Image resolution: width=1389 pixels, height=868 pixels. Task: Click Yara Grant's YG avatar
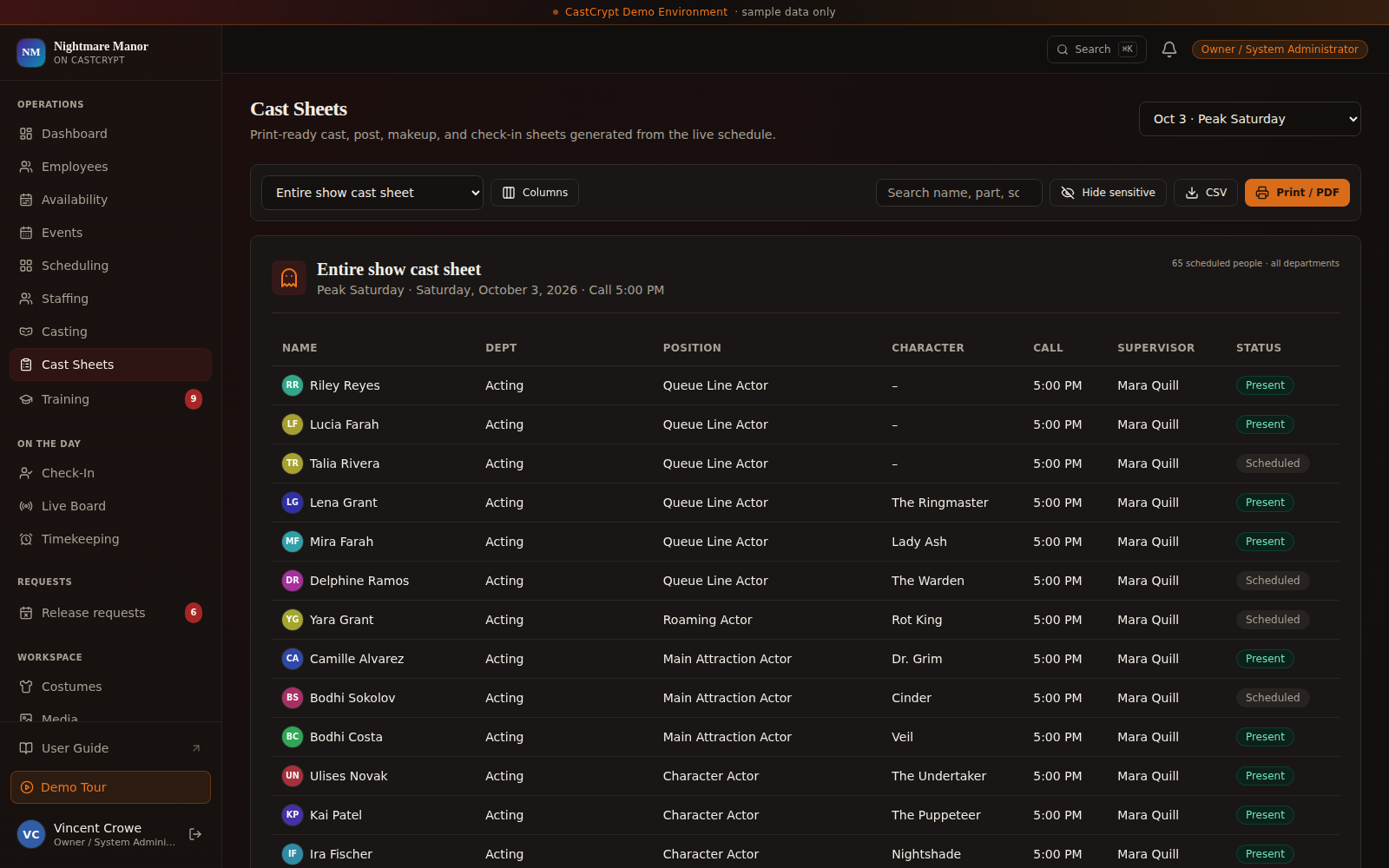tap(293, 620)
